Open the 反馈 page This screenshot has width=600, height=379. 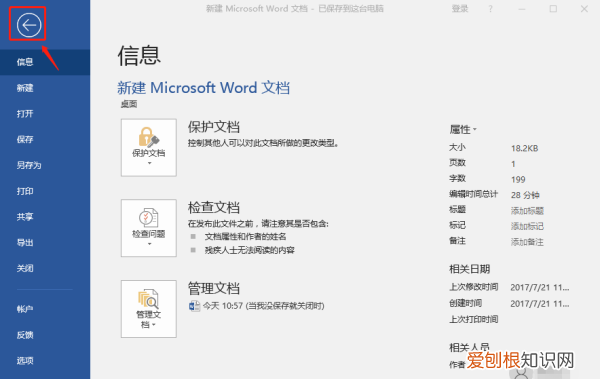(x=45, y=335)
